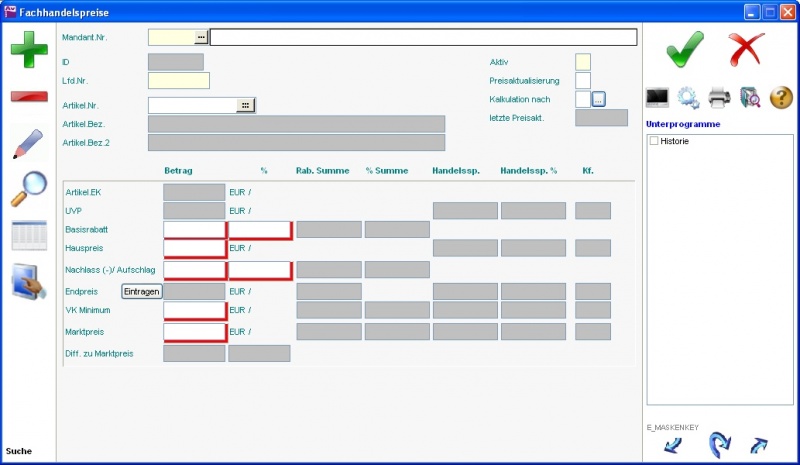Click the green plus add record icon
800x465 pixels.
(x=29, y=49)
